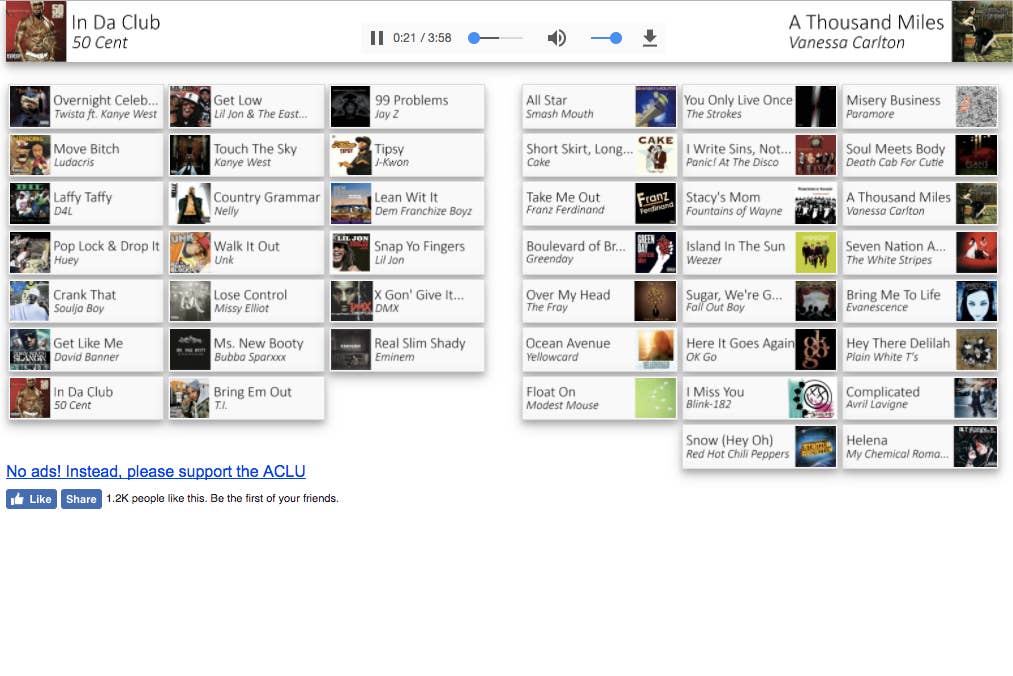Mute the audio with speaker icon

coord(557,38)
